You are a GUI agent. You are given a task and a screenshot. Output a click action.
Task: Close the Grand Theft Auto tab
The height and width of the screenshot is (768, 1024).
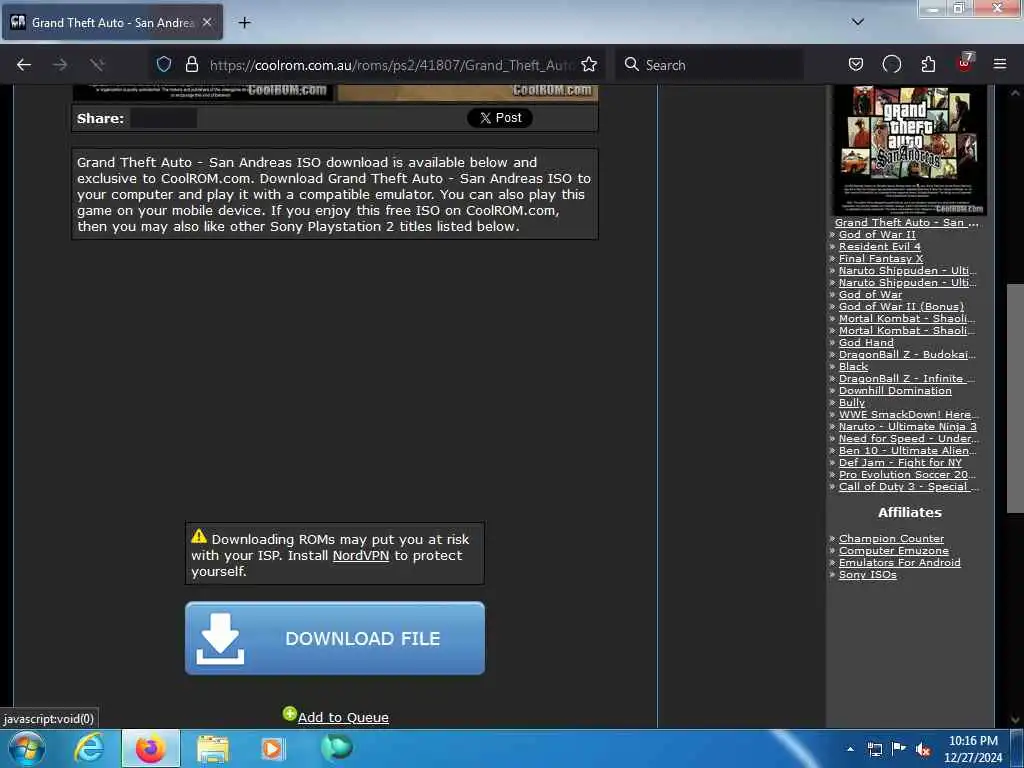[x=207, y=22]
